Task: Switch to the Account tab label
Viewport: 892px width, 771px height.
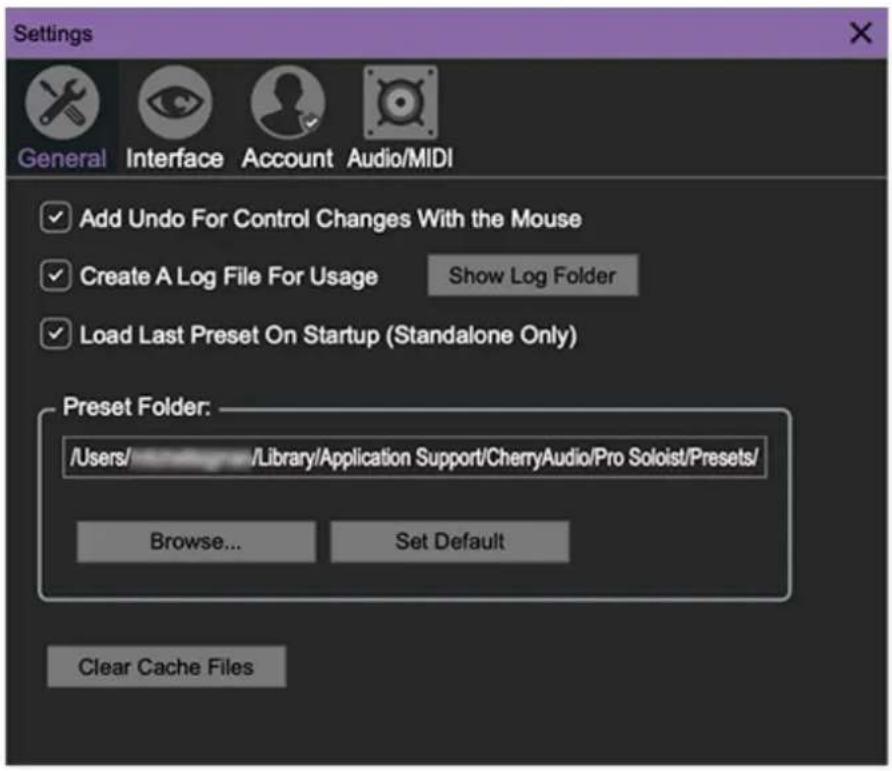Action: coord(288,158)
